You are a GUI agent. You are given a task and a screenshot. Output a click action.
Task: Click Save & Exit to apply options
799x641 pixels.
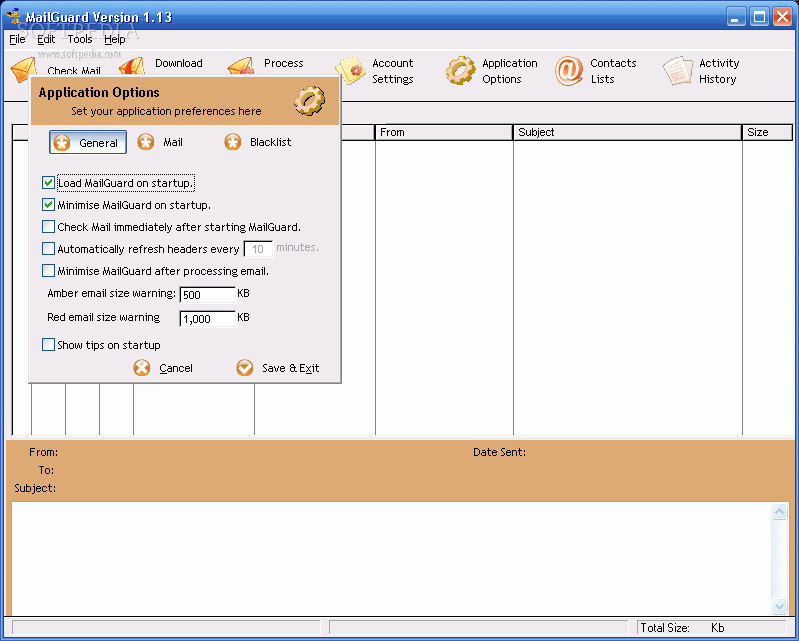click(290, 368)
